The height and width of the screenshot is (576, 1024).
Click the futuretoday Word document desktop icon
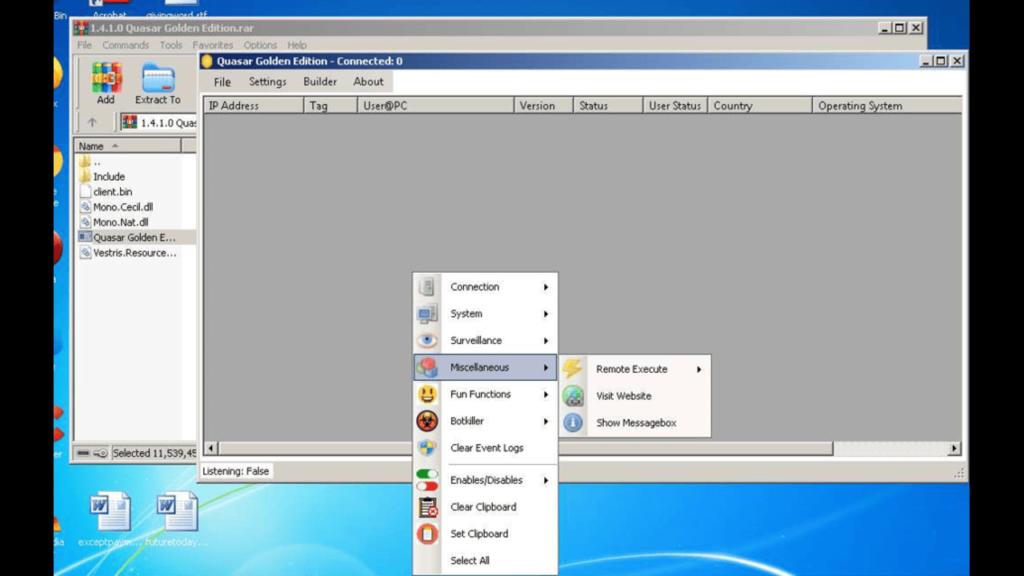pos(177,511)
